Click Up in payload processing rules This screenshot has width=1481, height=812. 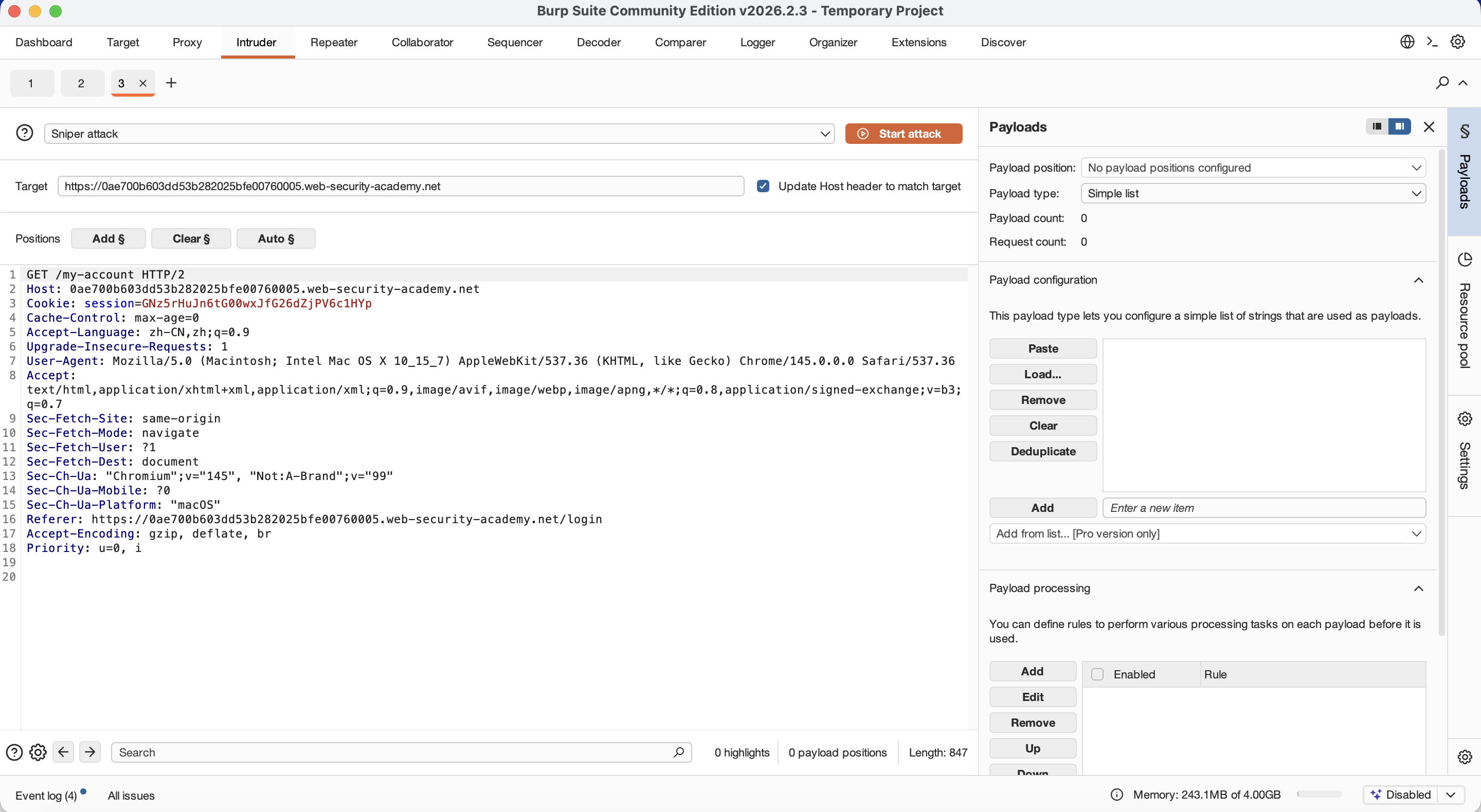click(x=1033, y=748)
